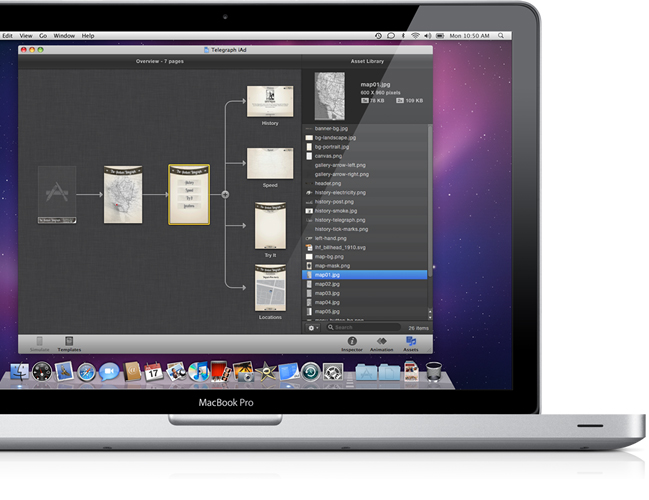The image size is (649, 500).
Task: Click the volume icon in menu bar
Action: [x=428, y=36]
